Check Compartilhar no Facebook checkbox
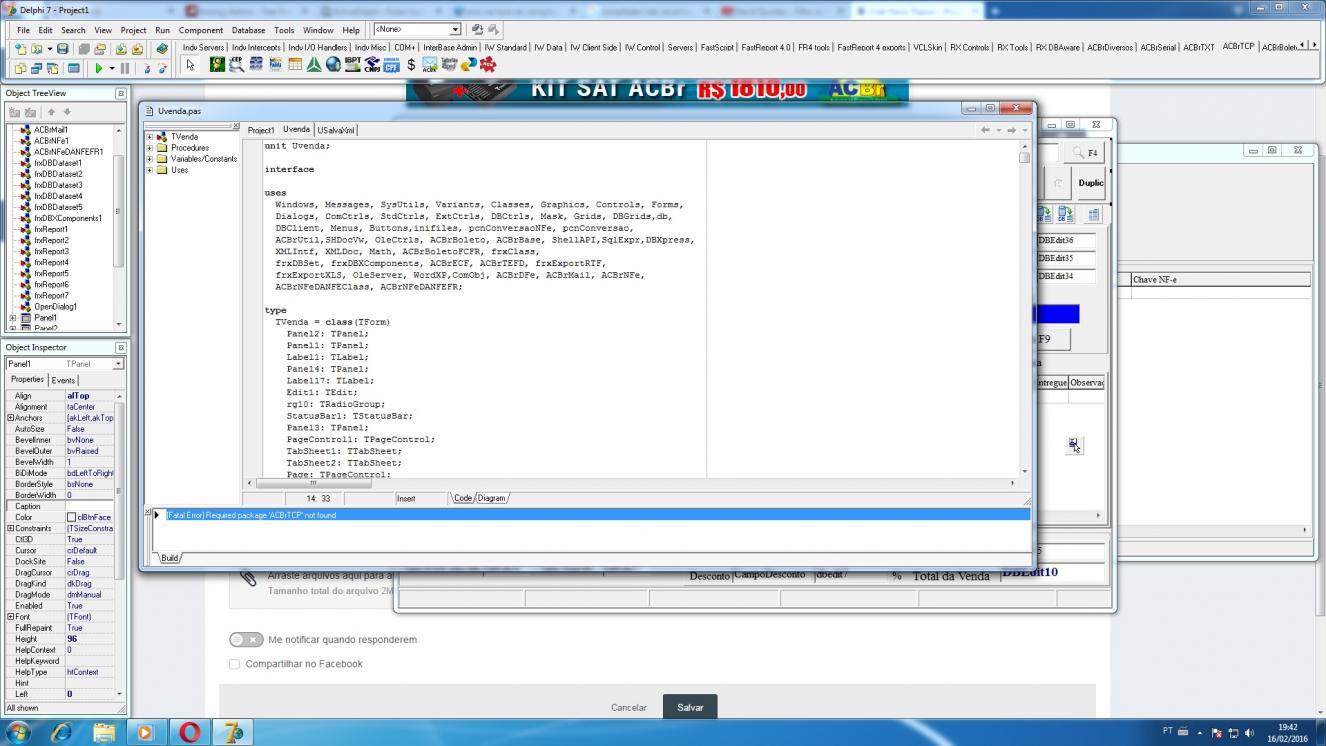 click(235, 664)
